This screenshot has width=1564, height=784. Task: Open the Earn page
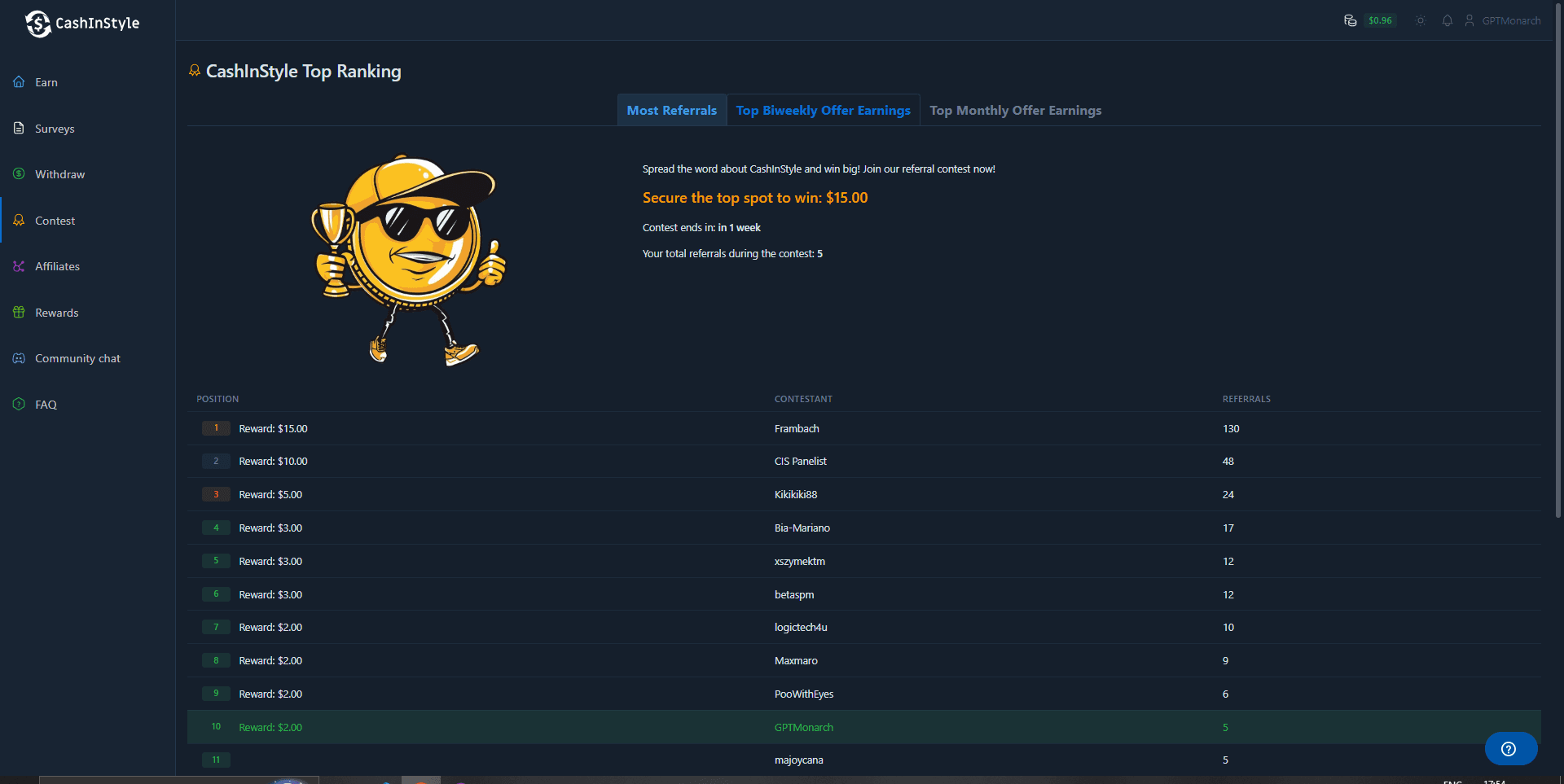tap(46, 82)
